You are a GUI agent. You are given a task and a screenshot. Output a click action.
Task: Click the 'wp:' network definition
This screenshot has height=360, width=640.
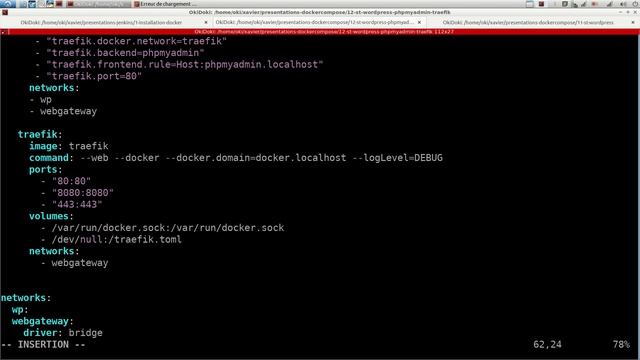click(20, 309)
